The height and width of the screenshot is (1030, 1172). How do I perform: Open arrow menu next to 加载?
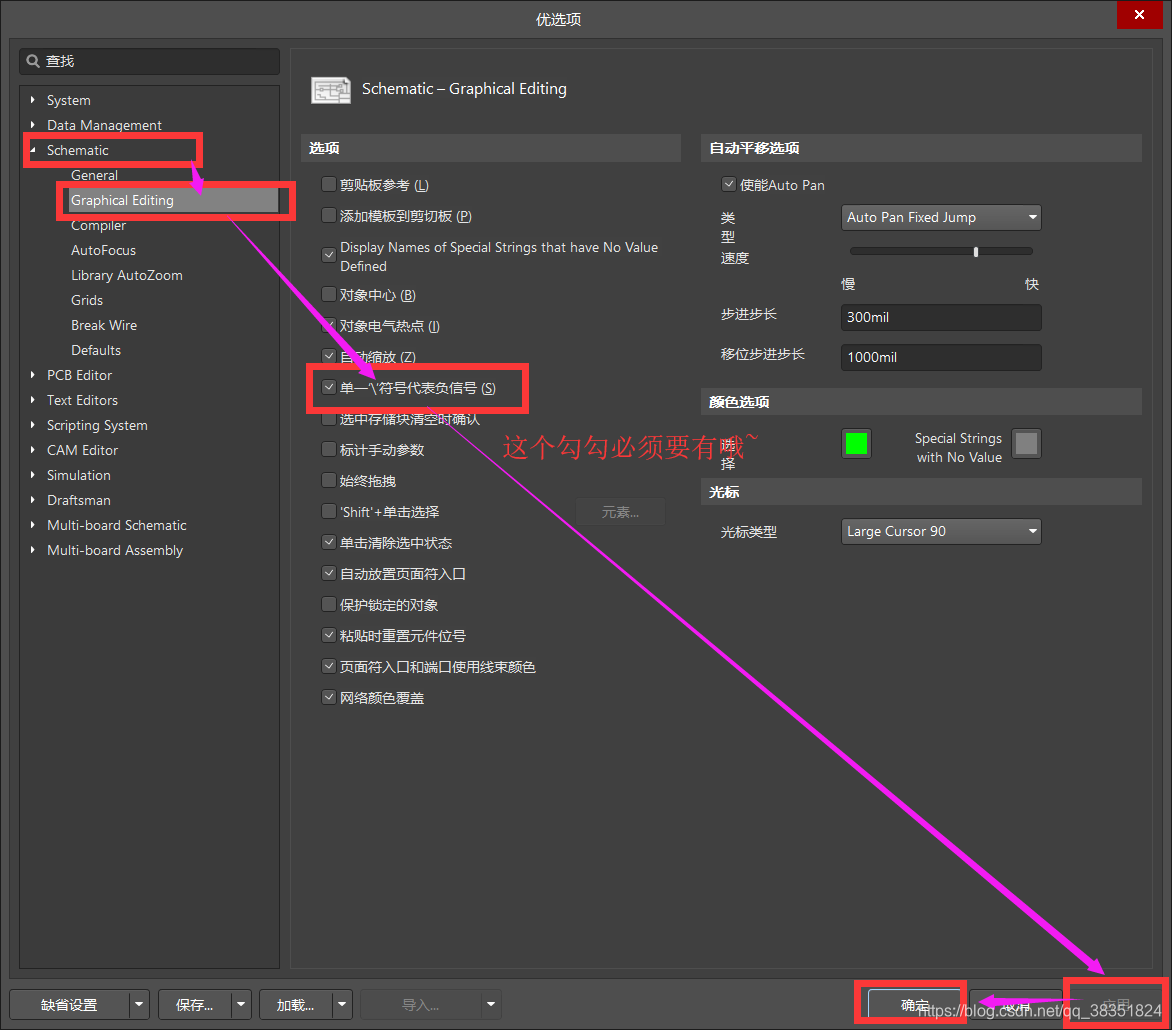(343, 1005)
